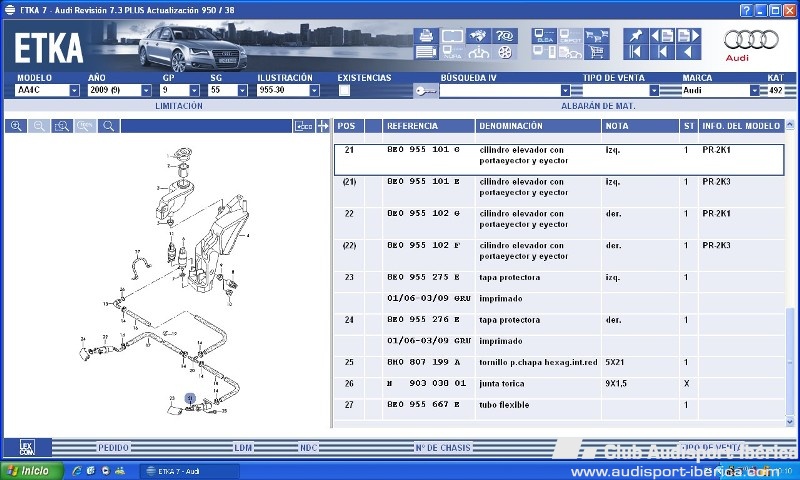Click the ST column header
800x480 pixels.
click(689, 126)
